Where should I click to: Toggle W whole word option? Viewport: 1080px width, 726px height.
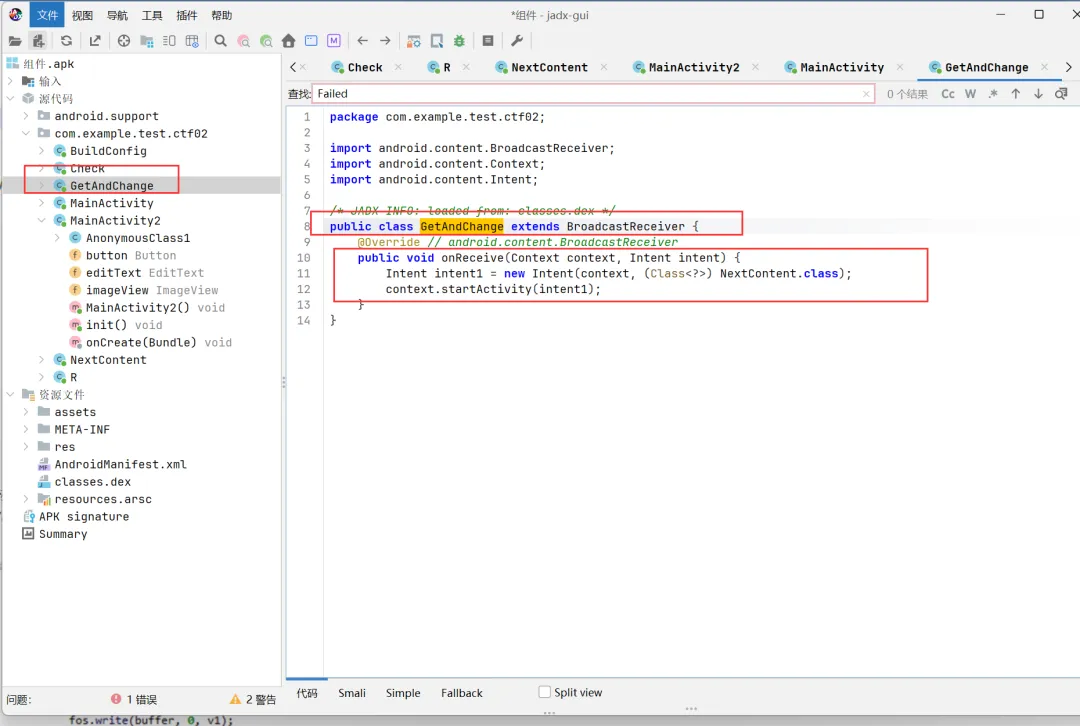click(970, 94)
